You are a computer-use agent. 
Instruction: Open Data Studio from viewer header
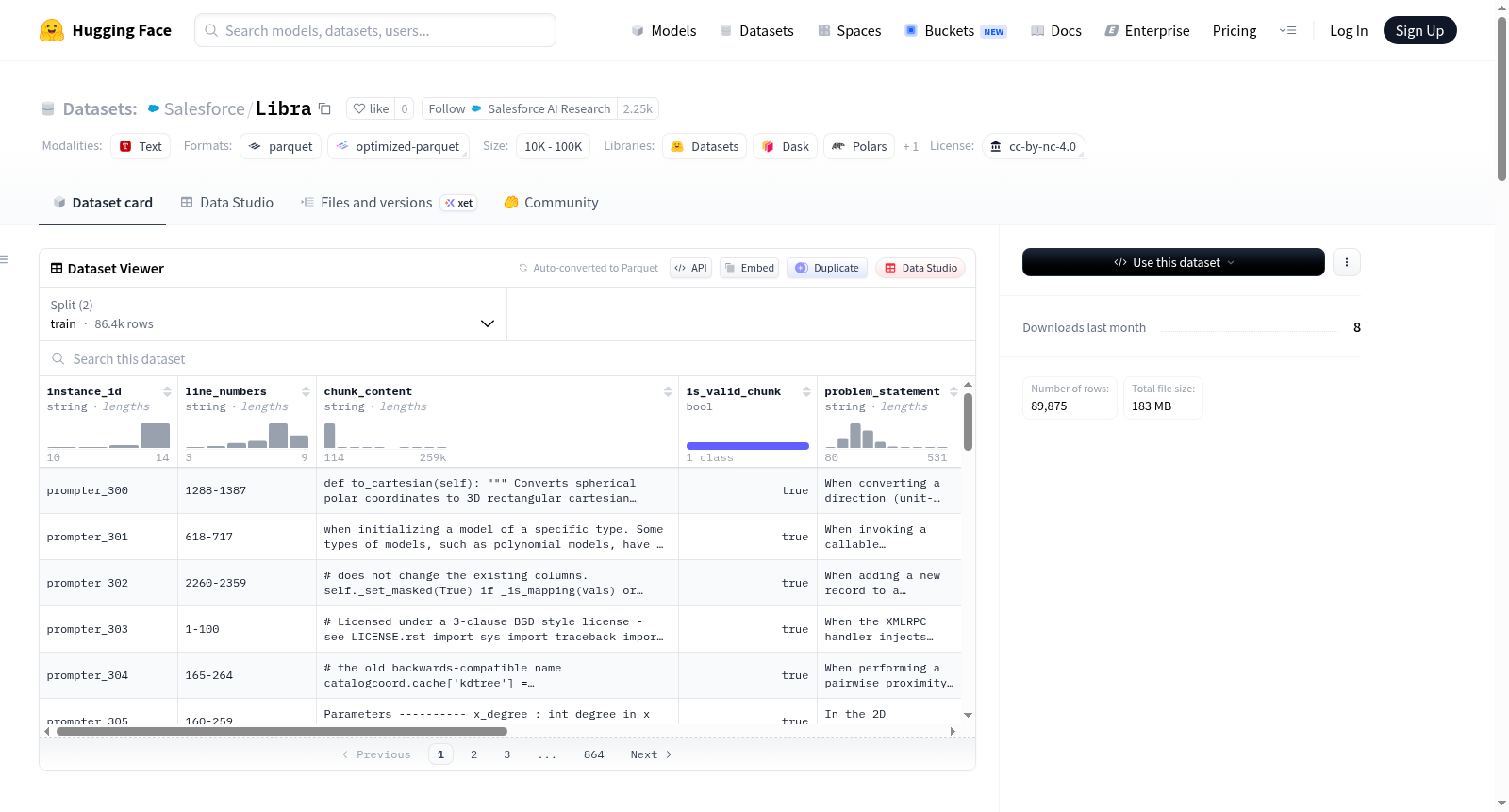point(920,268)
